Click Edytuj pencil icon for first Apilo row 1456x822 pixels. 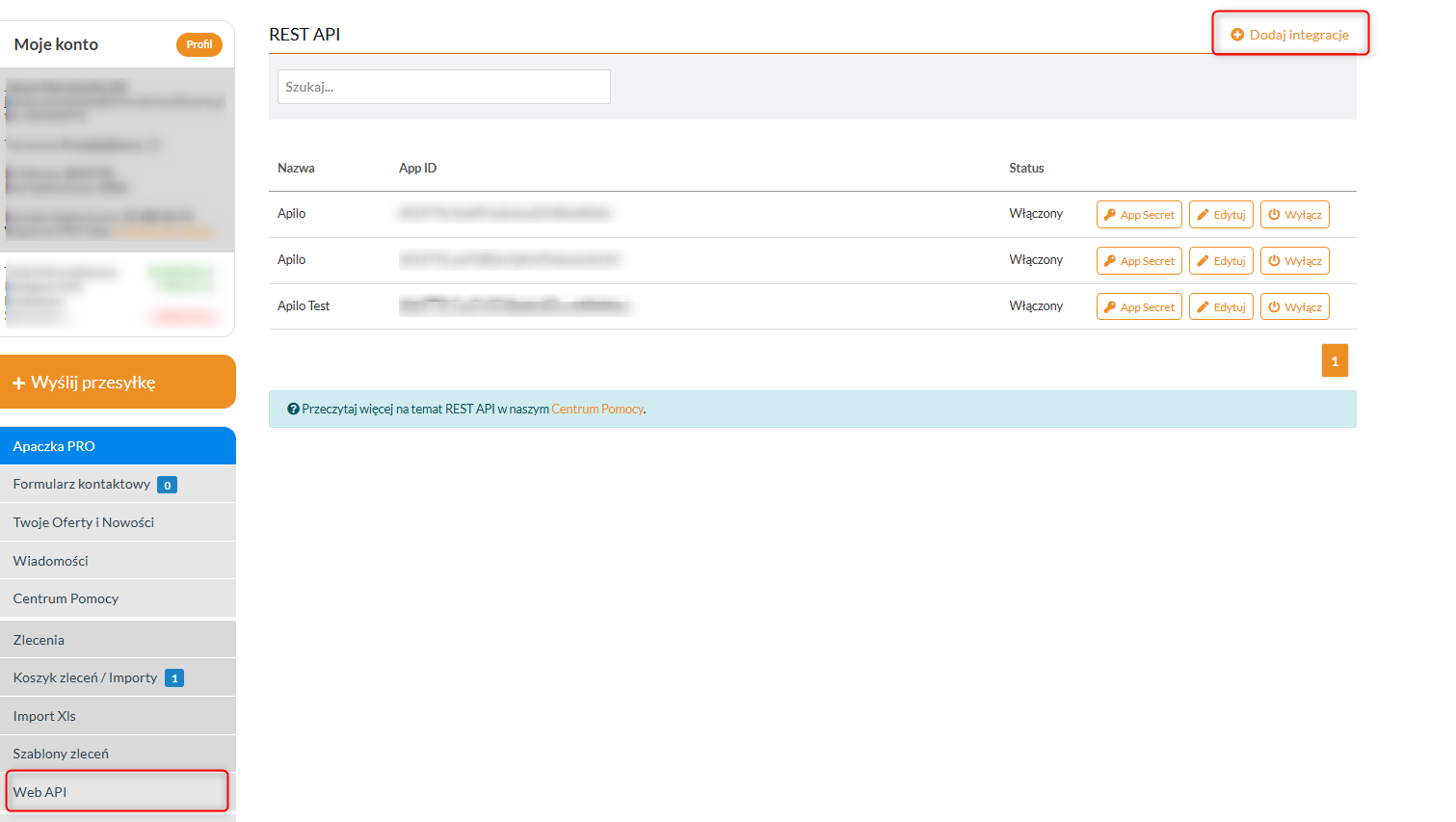click(x=1203, y=215)
